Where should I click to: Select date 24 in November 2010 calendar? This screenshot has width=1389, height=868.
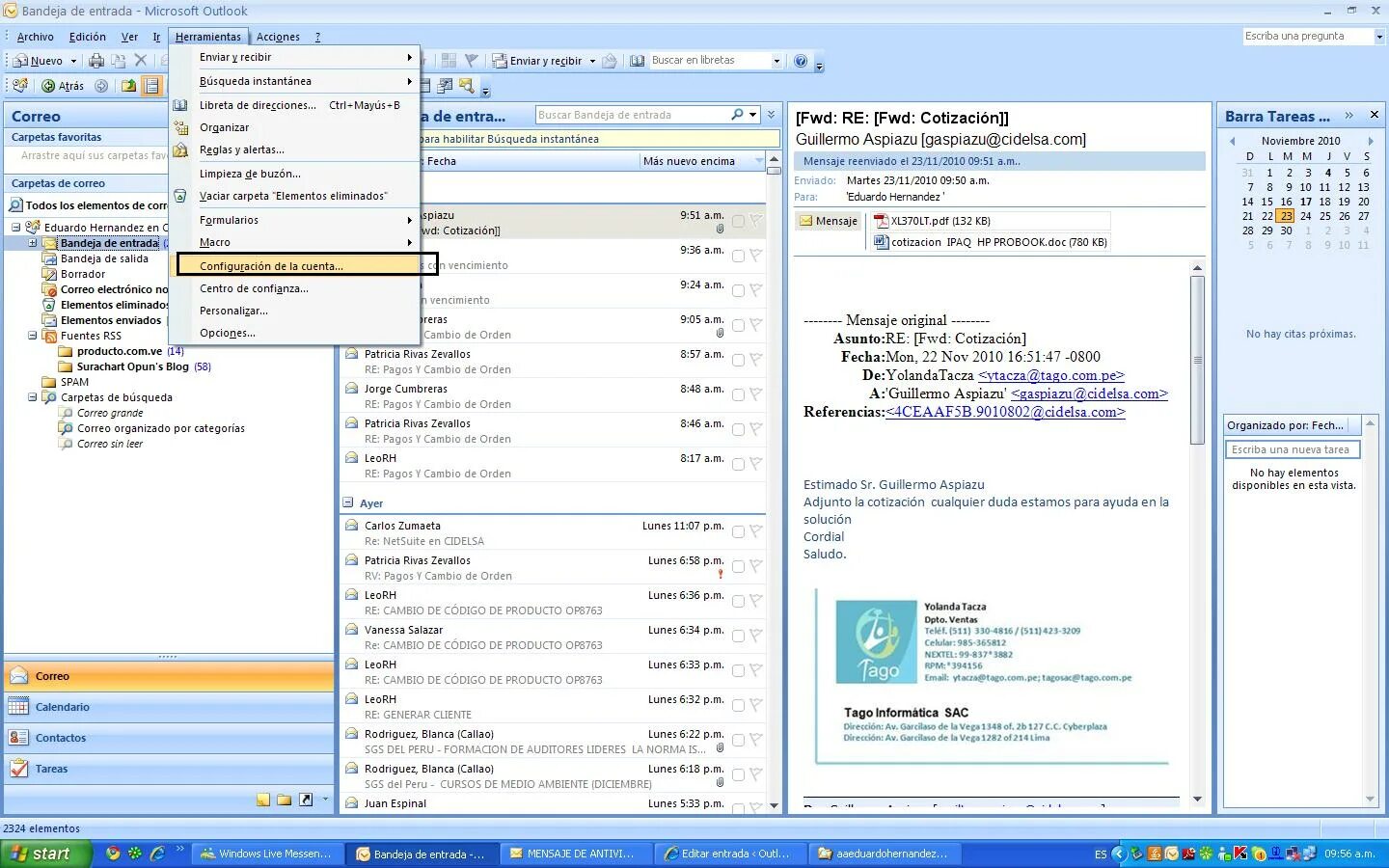coord(1305,216)
